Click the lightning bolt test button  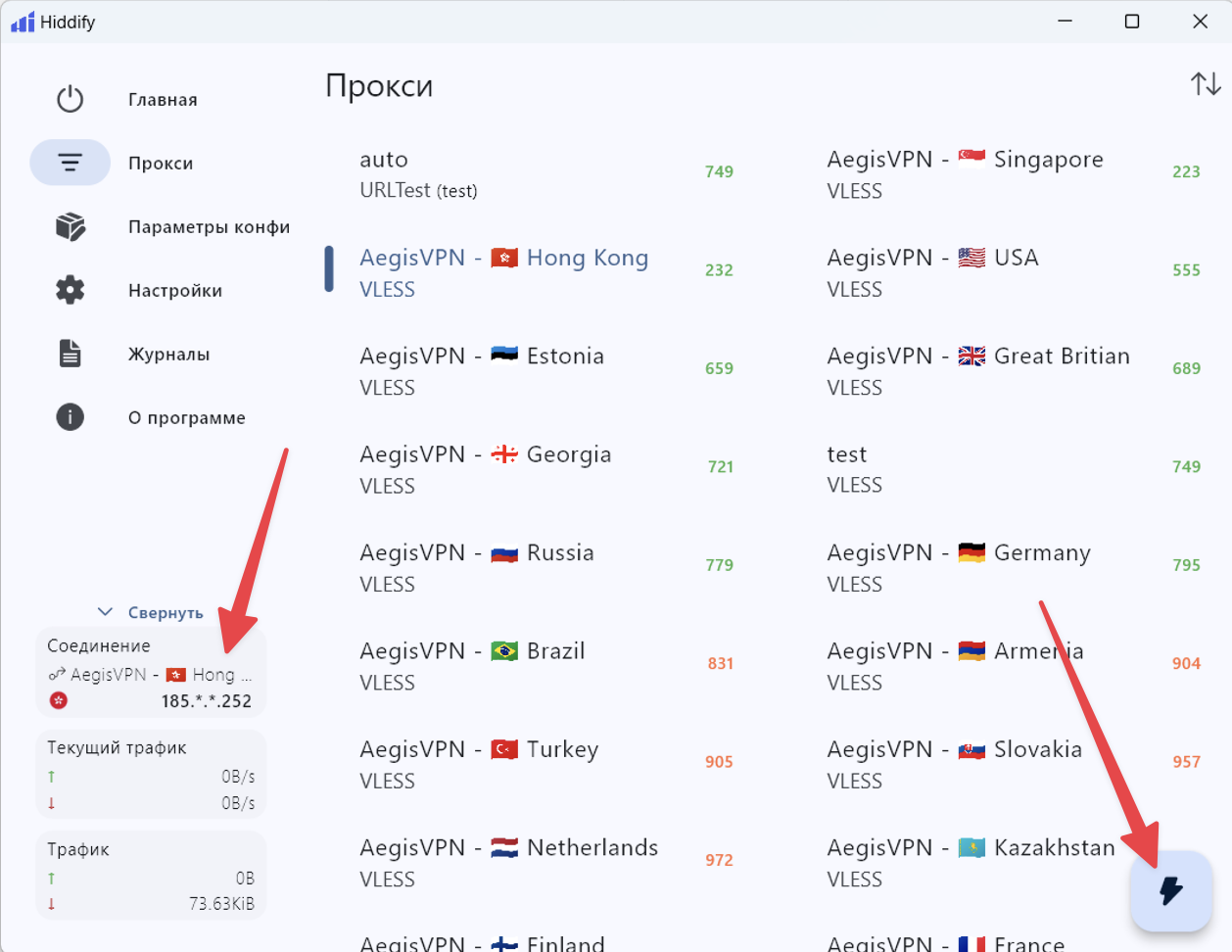(x=1171, y=890)
